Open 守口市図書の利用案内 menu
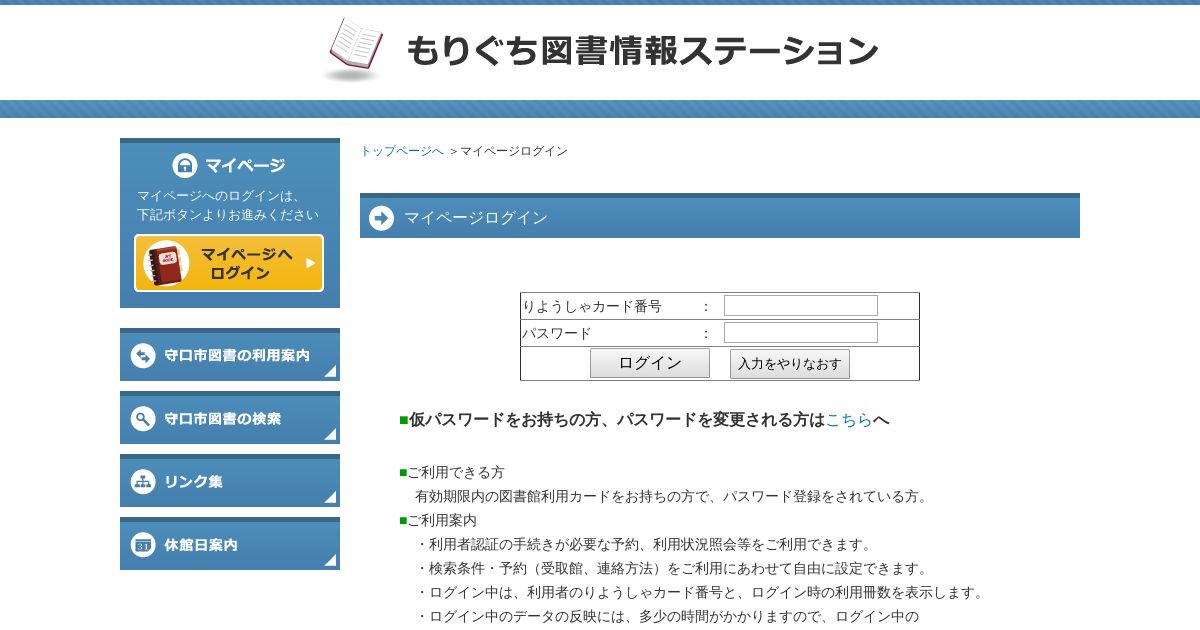1200x630 pixels. [230, 355]
